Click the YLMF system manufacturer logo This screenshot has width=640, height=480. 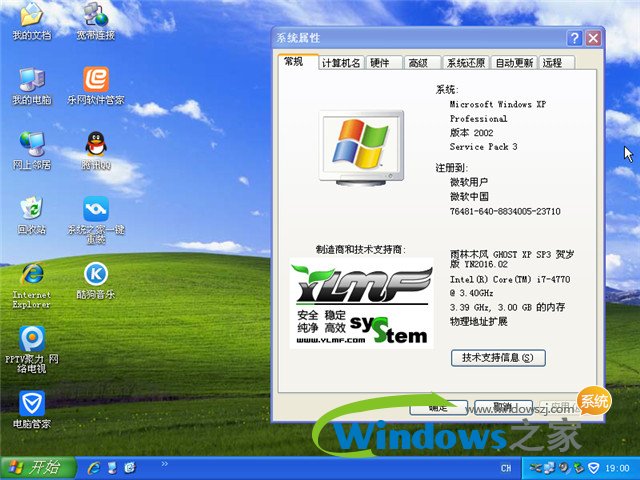[x=361, y=303]
